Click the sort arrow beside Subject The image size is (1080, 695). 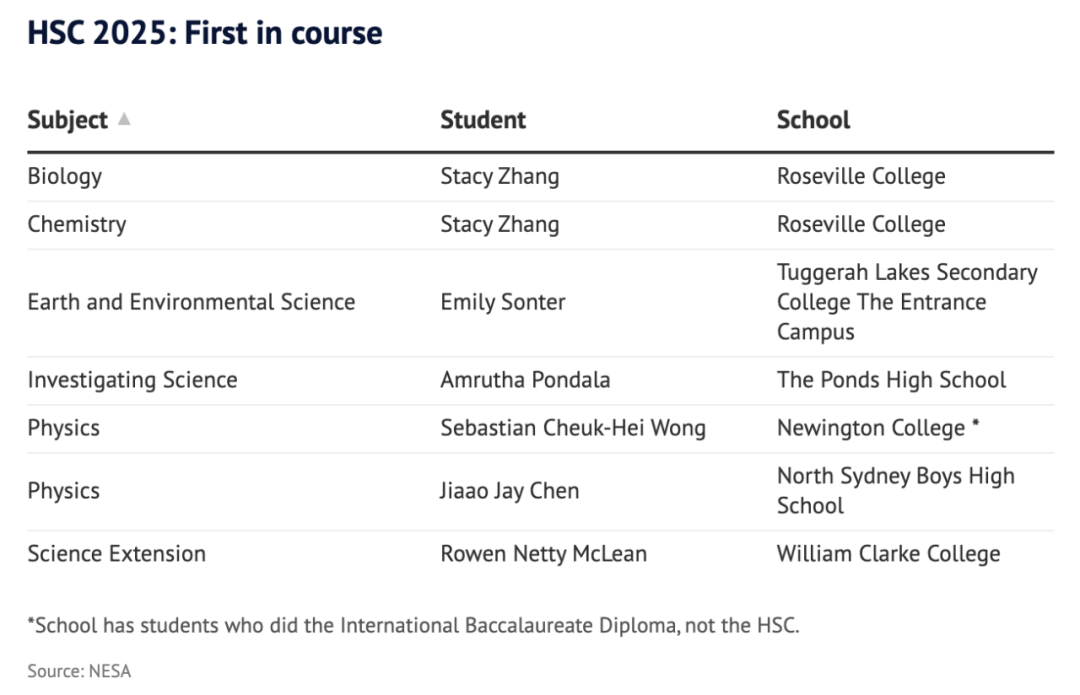pyautogui.click(x=123, y=120)
